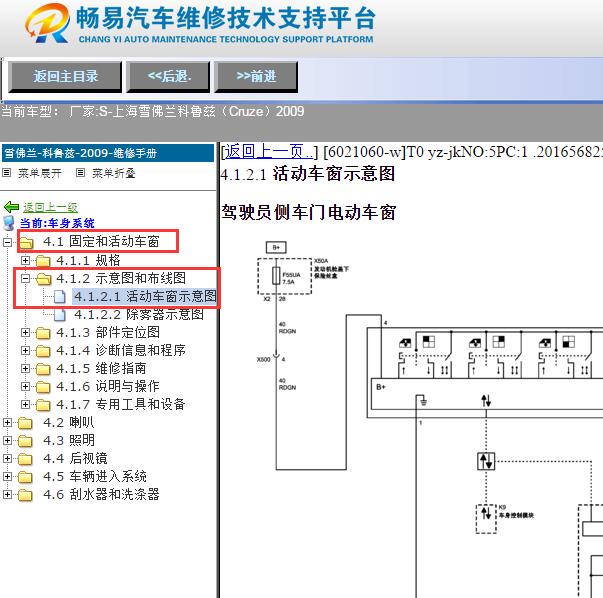Image resolution: width=603 pixels, height=598 pixels.
Task: Collapse all via 菜单折叠
Action: 113,173
